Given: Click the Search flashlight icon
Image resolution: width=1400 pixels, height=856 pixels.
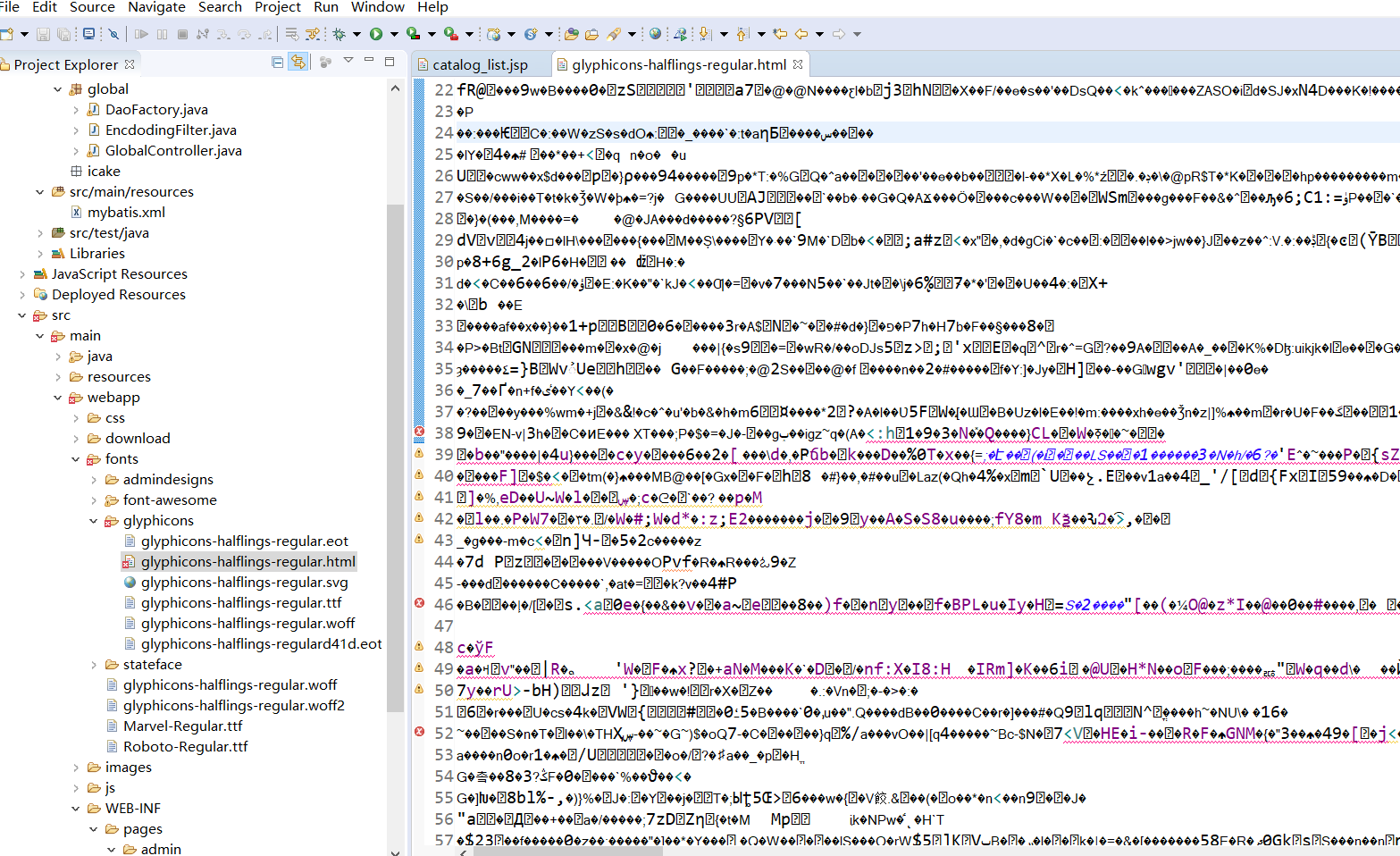Looking at the screenshot, I should click(614, 34).
